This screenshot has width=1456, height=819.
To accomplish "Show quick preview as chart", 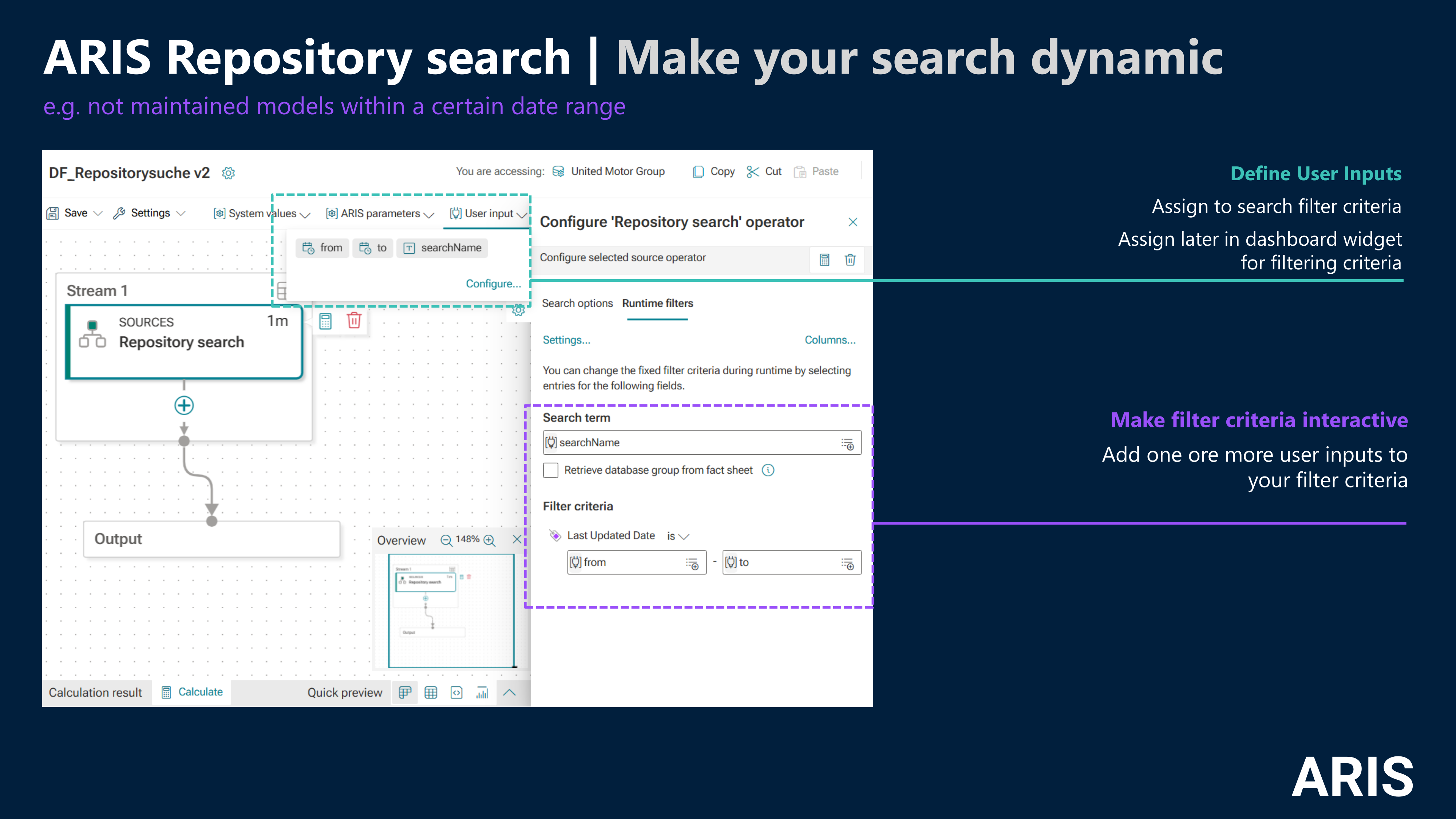I will (482, 692).
